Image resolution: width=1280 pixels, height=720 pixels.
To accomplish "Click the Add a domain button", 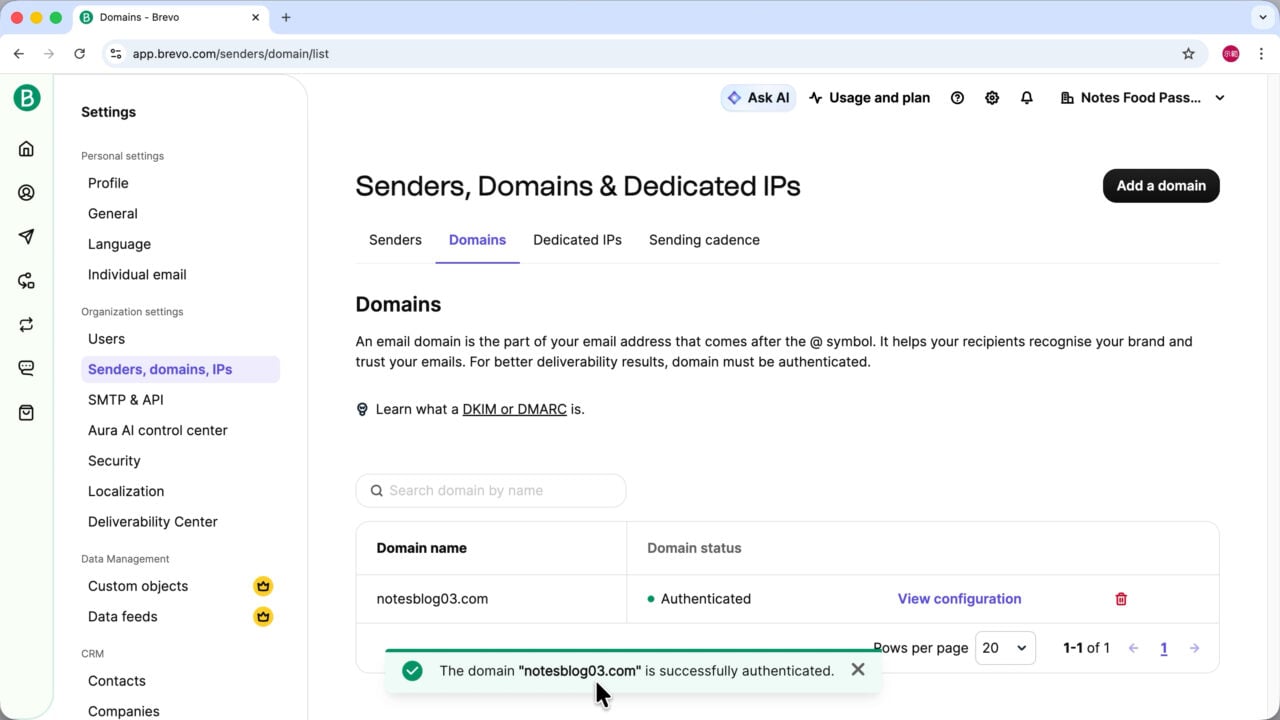I will pos(1161,186).
